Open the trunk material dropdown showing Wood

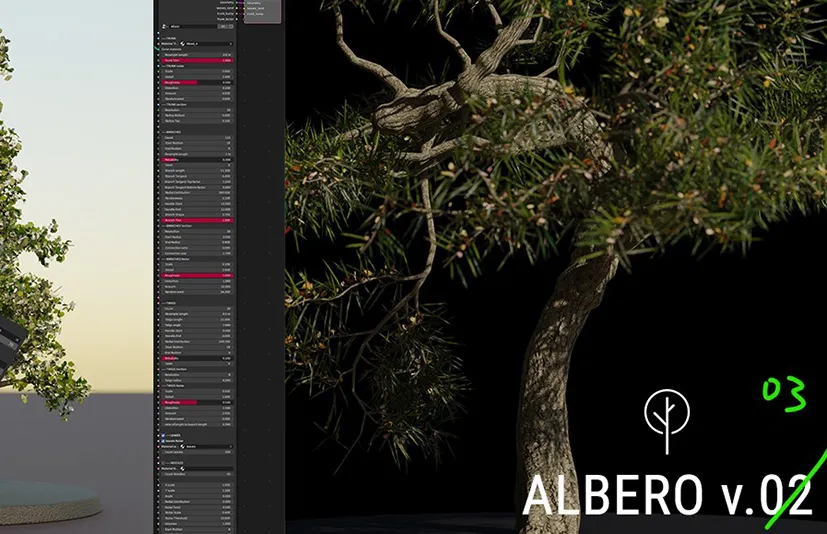click(x=206, y=44)
